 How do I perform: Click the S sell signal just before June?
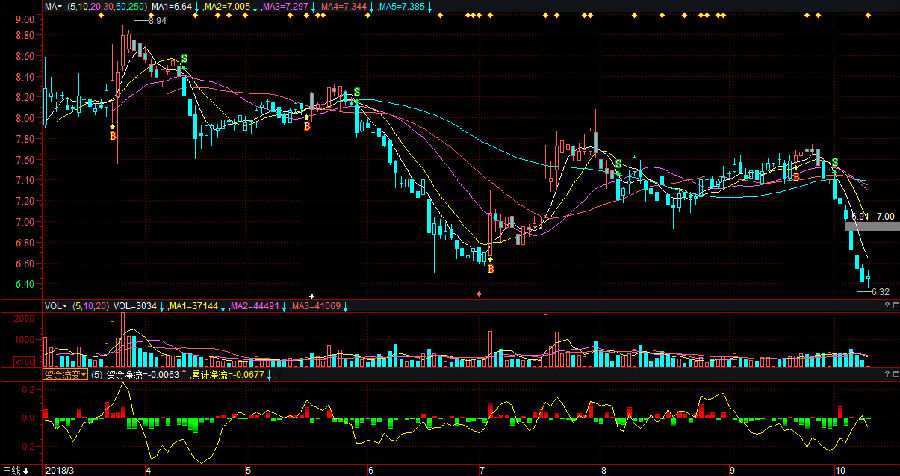pyautogui.click(x=357, y=92)
